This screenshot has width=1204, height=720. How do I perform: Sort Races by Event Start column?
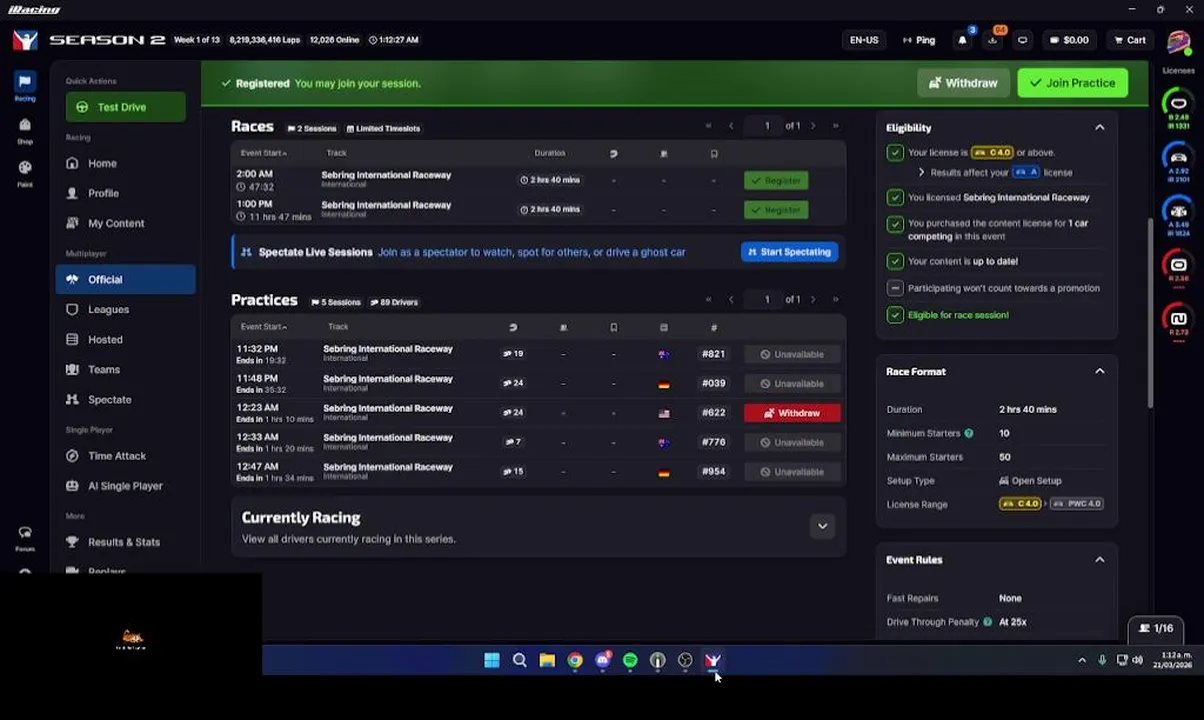point(264,153)
